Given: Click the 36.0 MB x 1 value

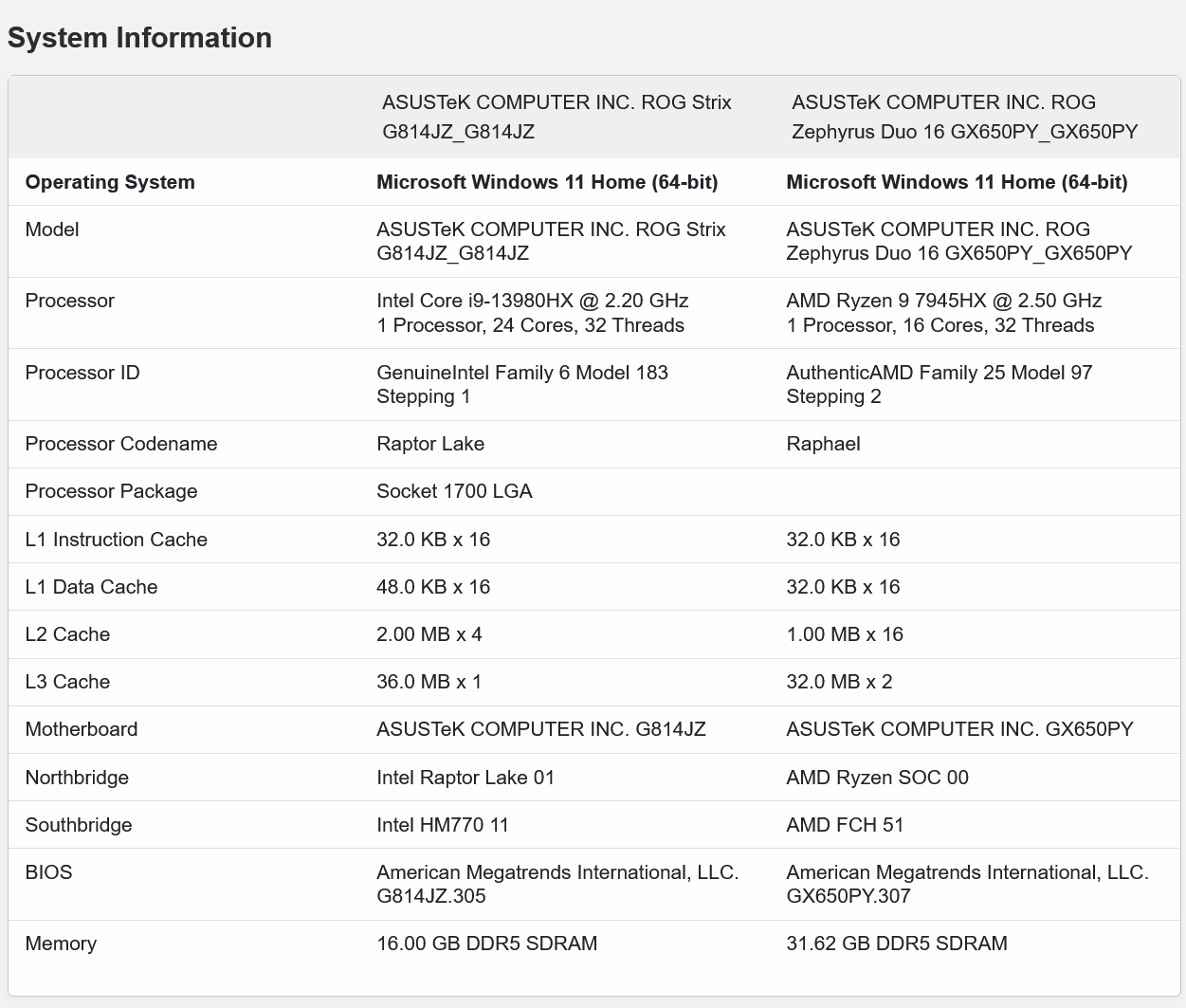Looking at the screenshot, I should (x=429, y=682).
